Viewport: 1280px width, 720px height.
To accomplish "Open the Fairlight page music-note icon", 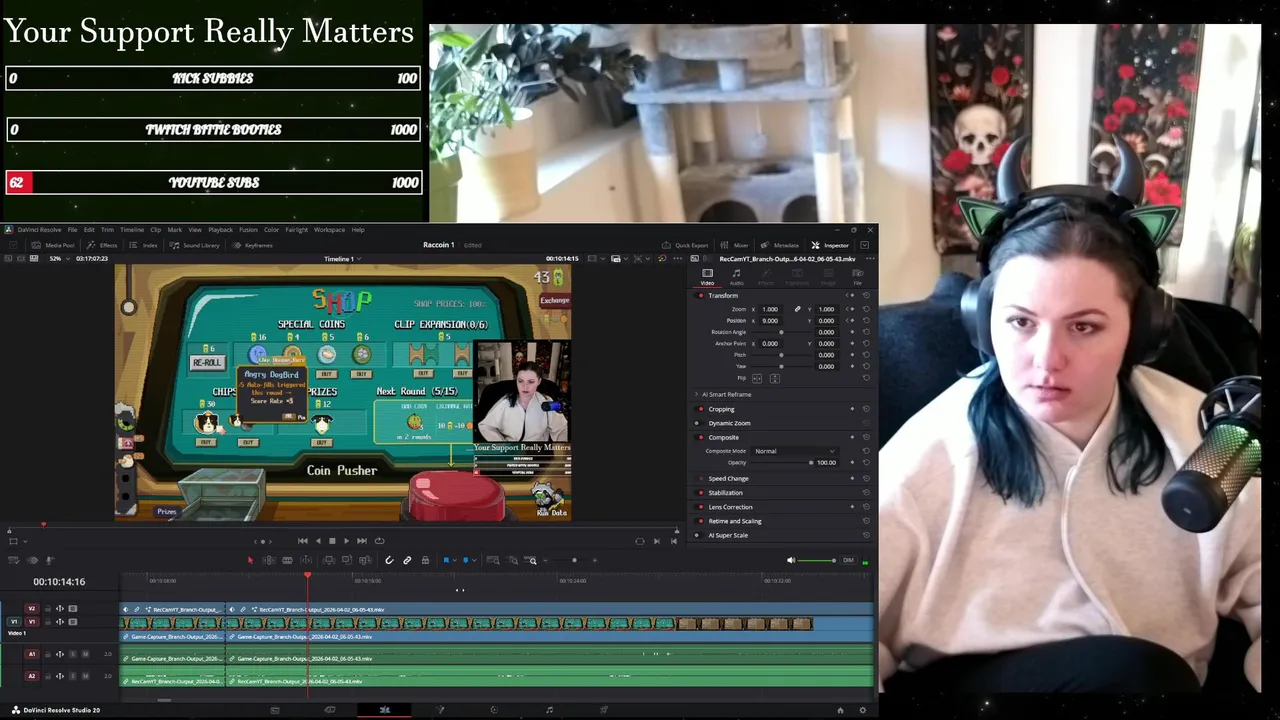I will click(549, 710).
